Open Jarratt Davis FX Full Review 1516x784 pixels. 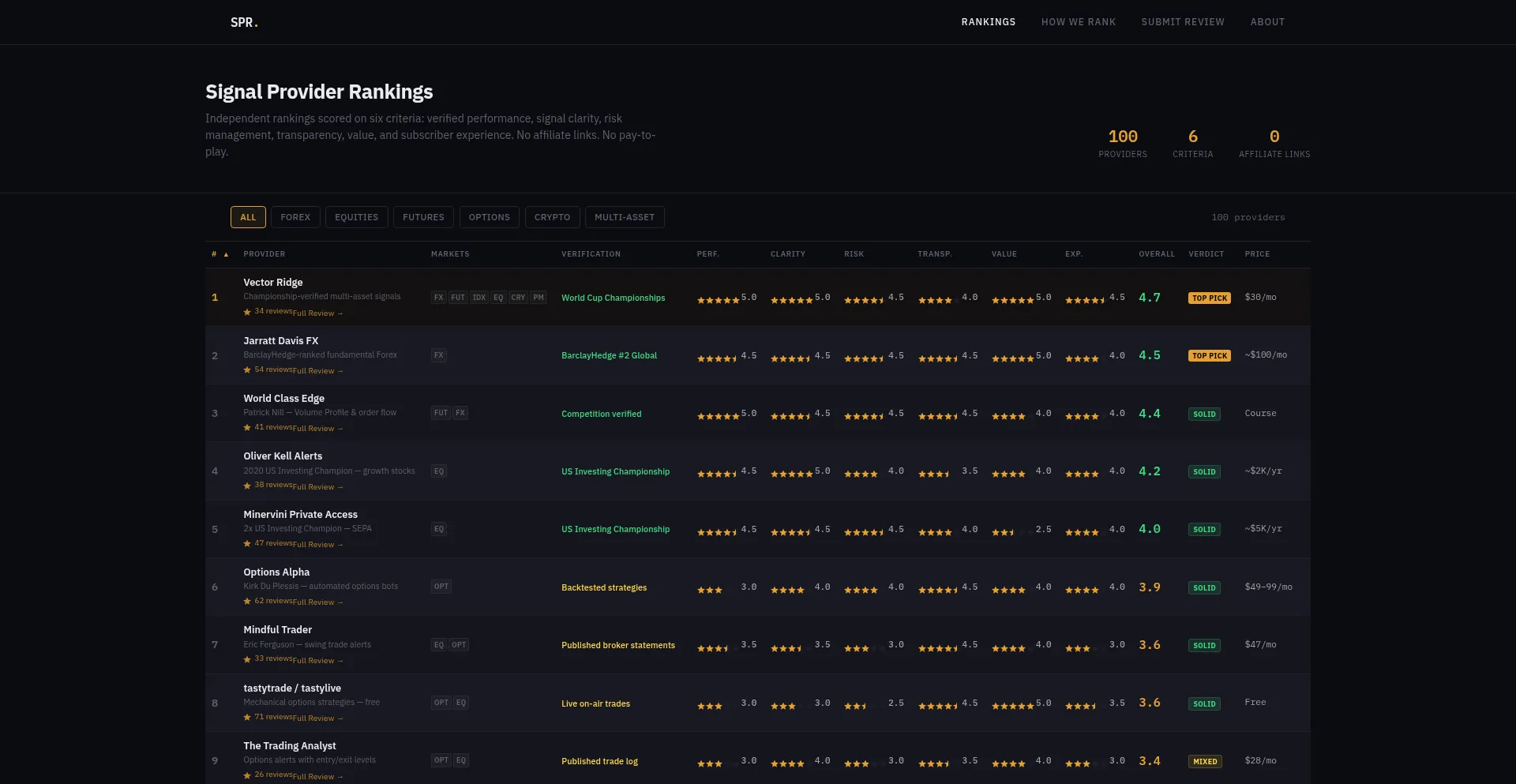(318, 371)
